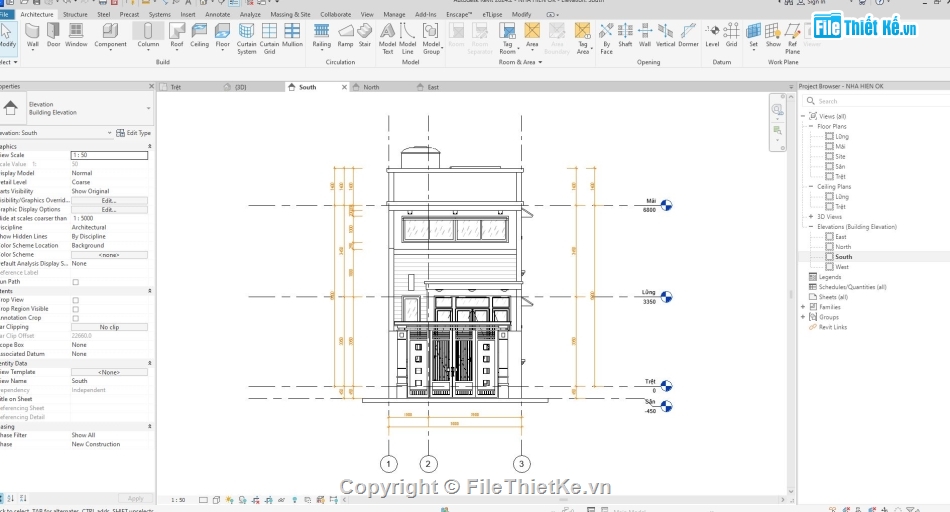
Task: Select the Wall tool
Action: tap(33, 35)
